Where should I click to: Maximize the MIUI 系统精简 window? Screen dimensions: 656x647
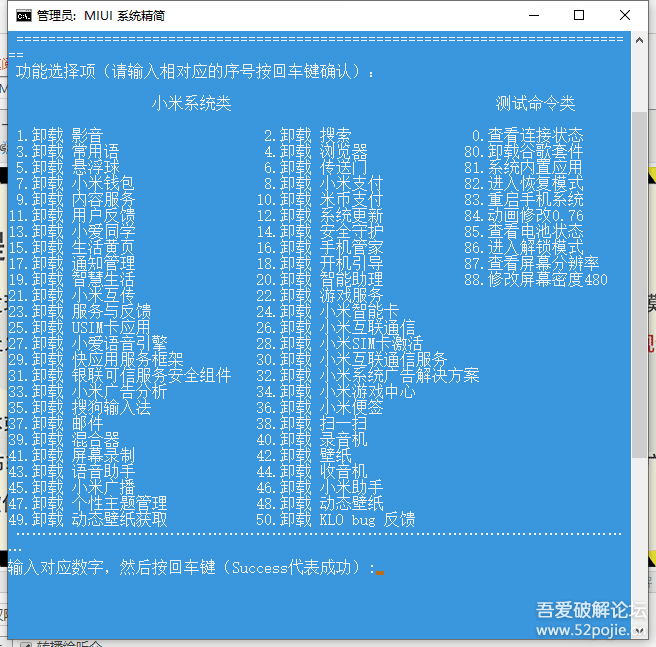coord(579,15)
